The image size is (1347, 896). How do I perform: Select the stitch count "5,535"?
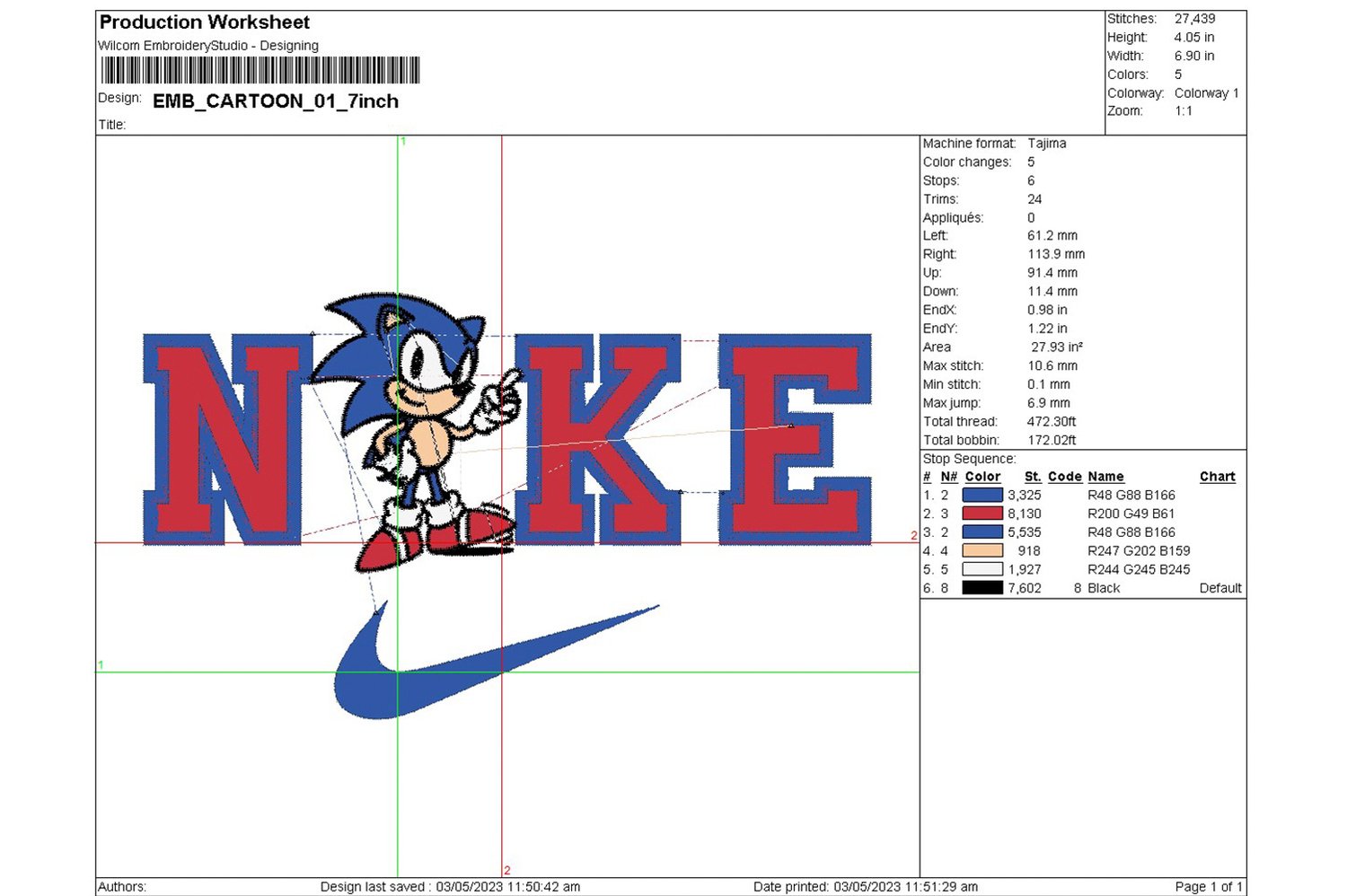pos(1025,532)
